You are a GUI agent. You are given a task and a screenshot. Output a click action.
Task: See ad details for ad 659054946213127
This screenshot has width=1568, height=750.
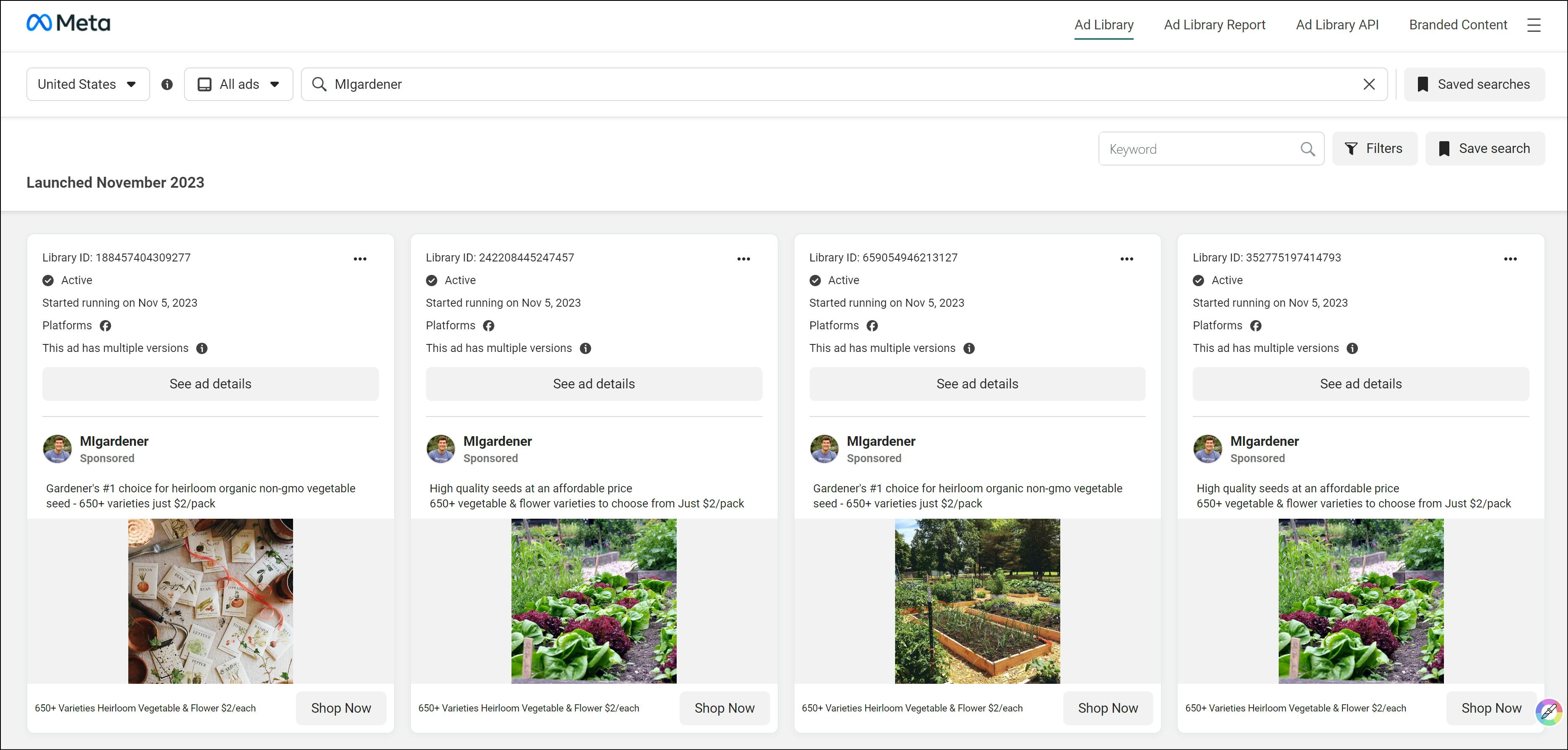coord(977,384)
